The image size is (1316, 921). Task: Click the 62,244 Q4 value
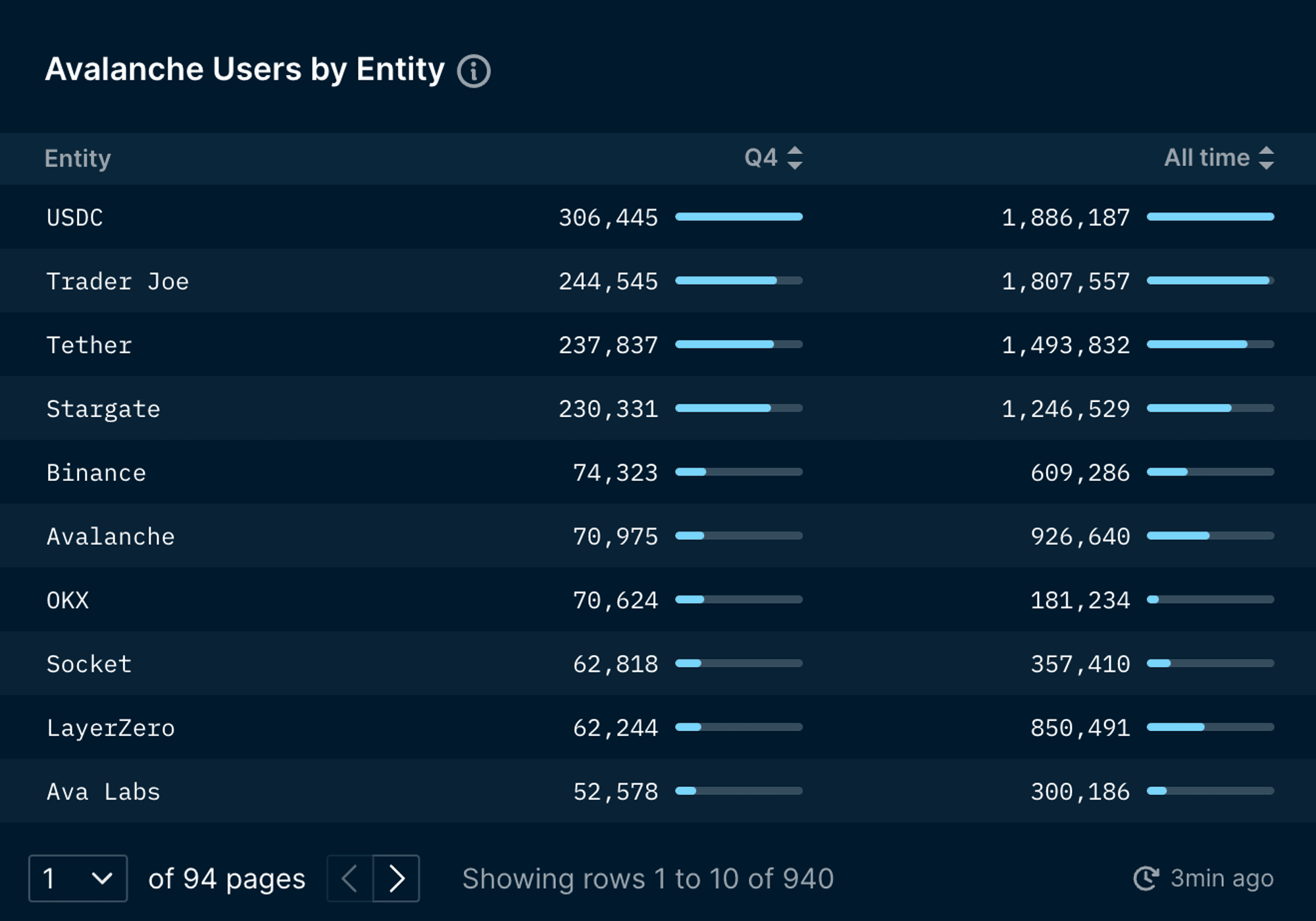point(615,728)
